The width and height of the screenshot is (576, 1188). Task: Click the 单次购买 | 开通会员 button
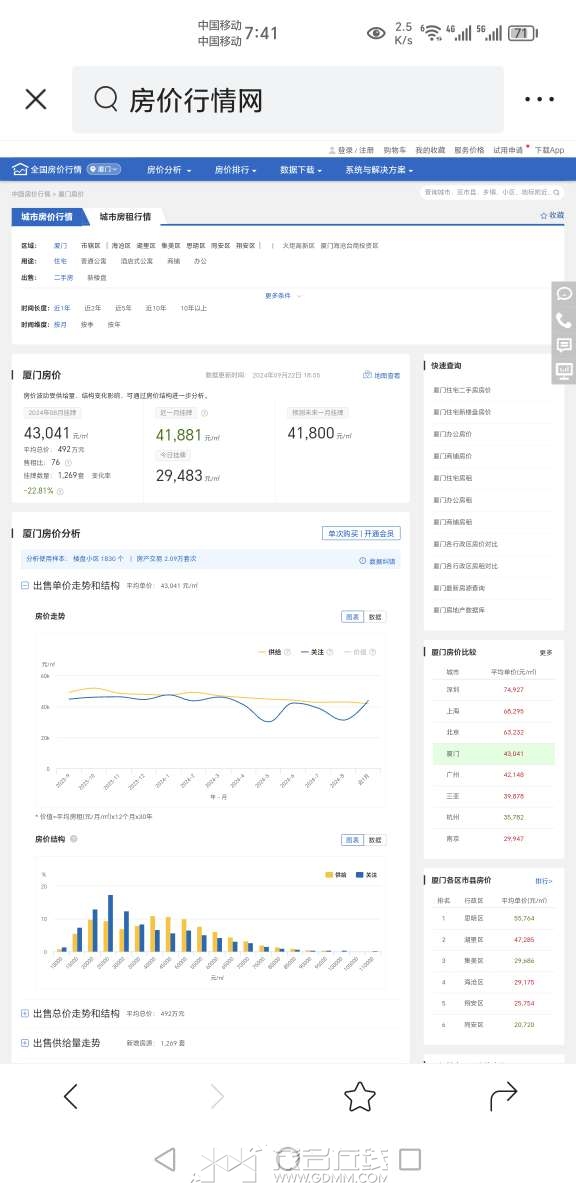[x=361, y=533]
